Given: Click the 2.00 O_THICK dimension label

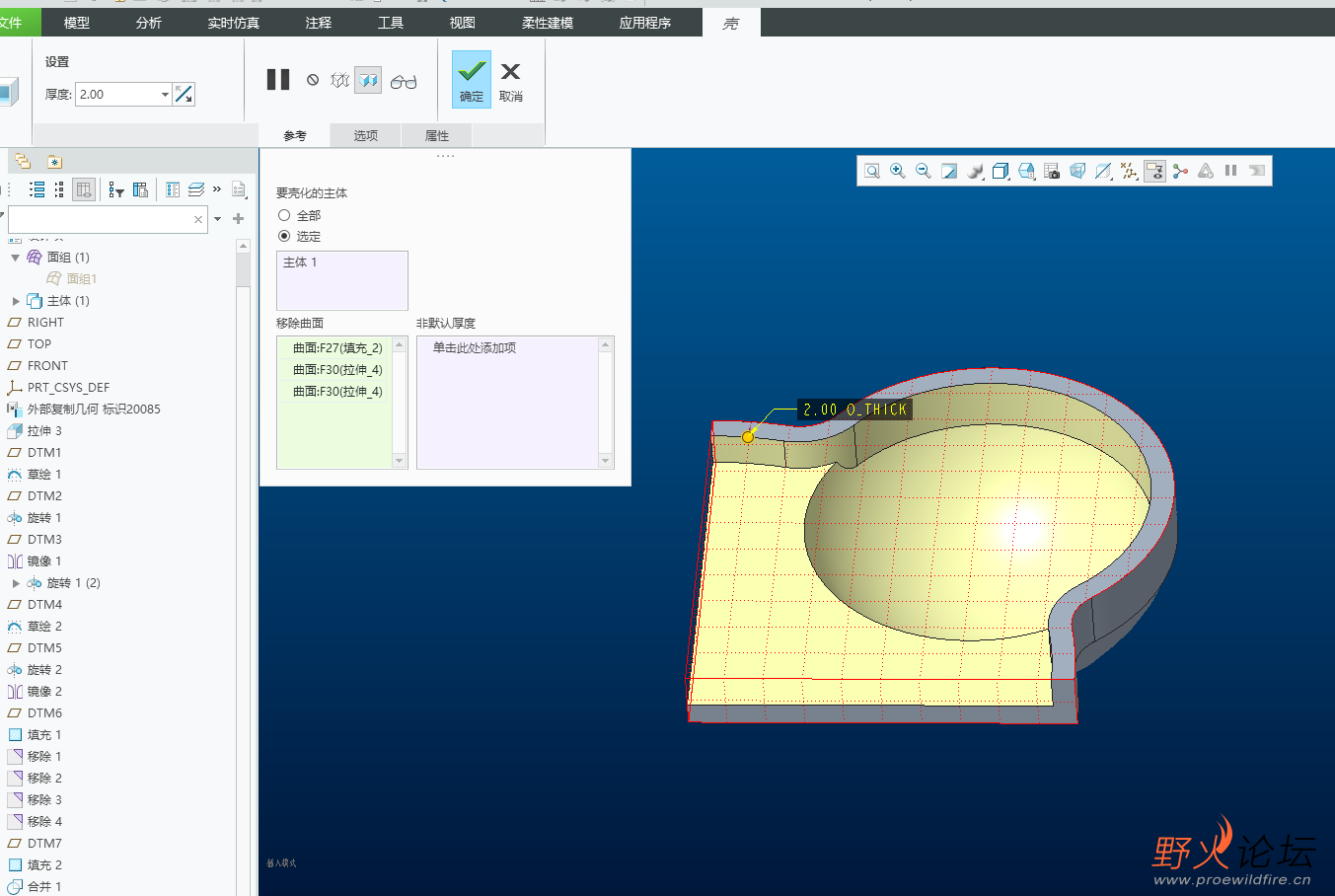Looking at the screenshot, I should tap(854, 410).
